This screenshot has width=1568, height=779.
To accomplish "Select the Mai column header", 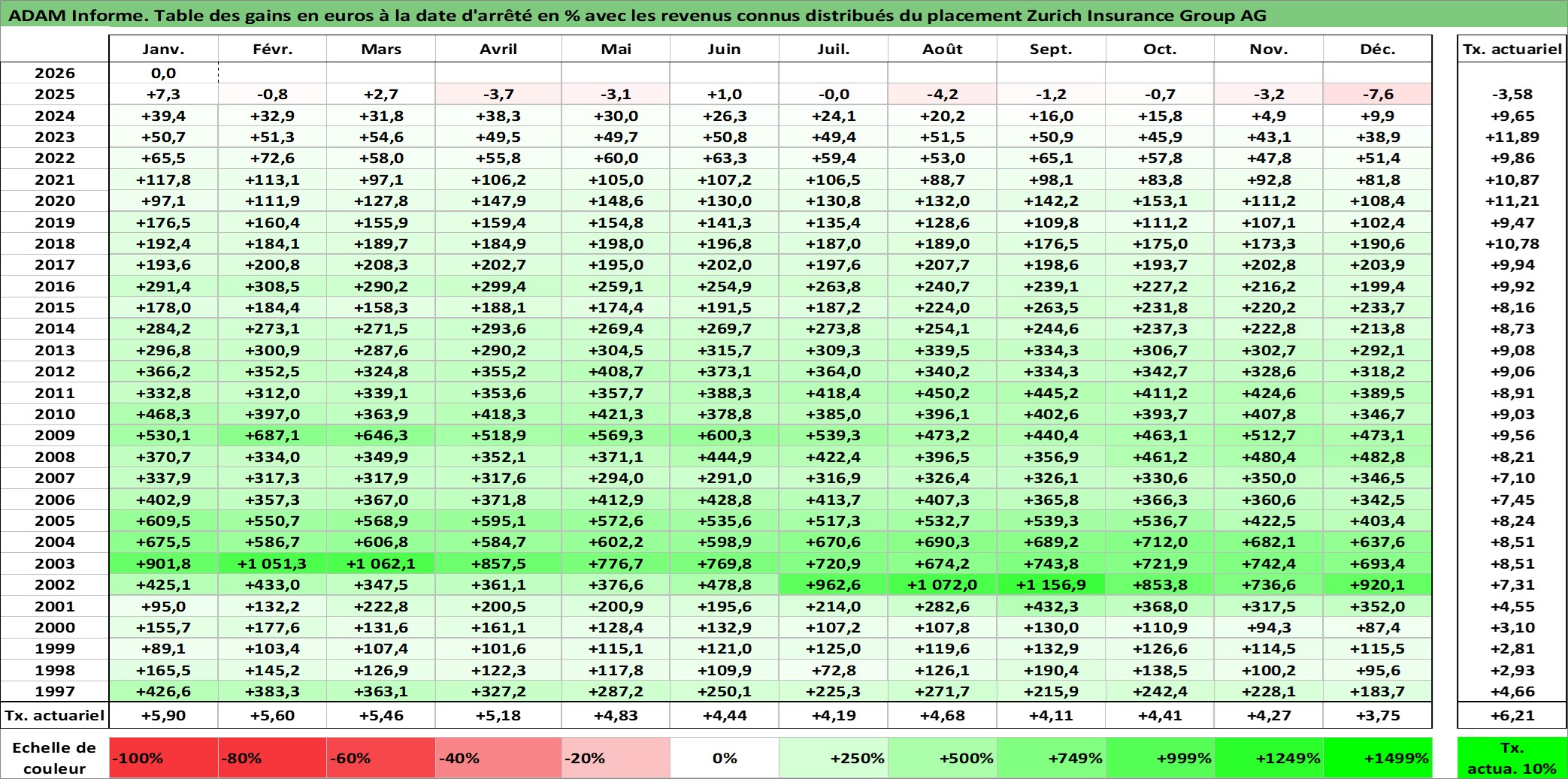I will point(616,49).
